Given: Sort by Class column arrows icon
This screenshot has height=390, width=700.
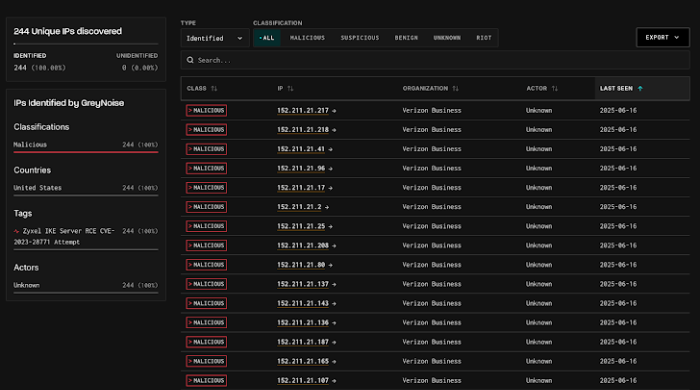Looking at the screenshot, I should tap(214, 88).
